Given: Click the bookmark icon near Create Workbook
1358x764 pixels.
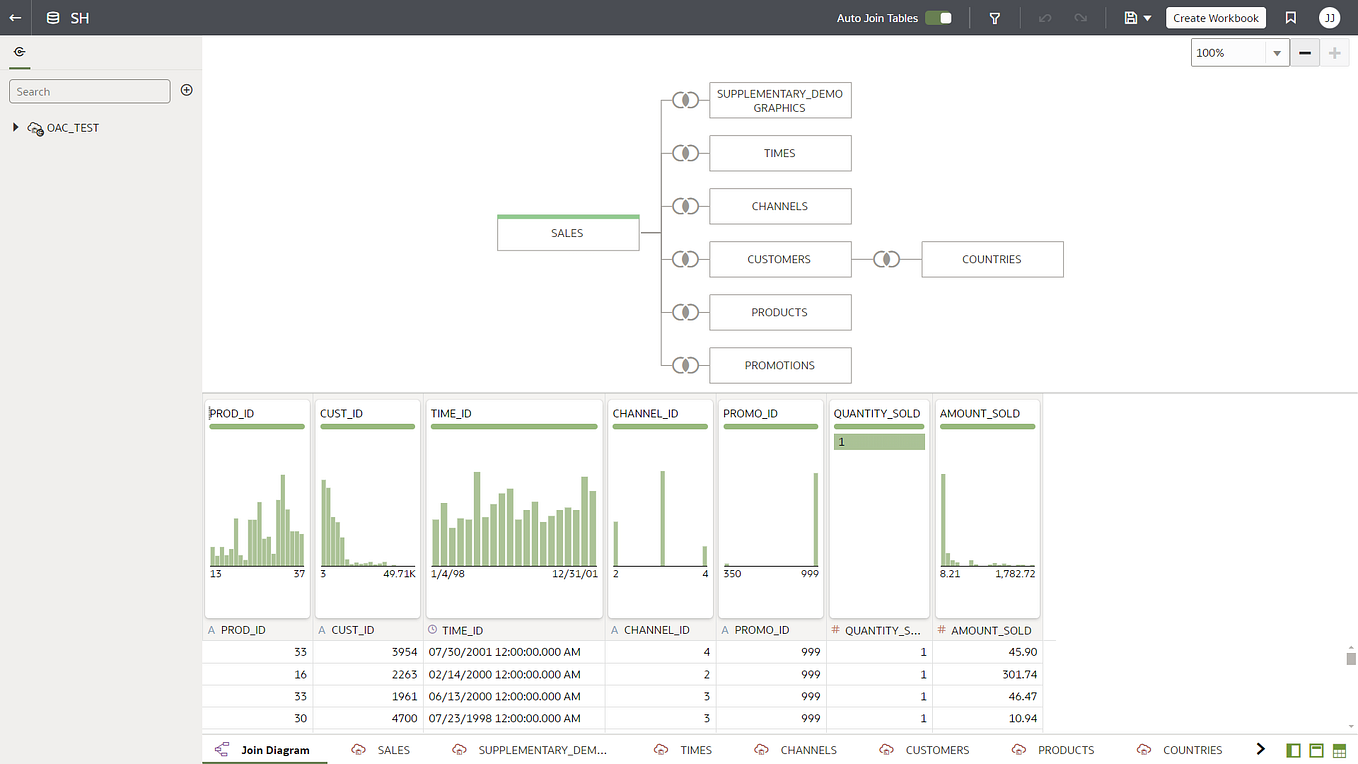Looking at the screenshot, I should pyautogui.click(x=1290, y=17).
